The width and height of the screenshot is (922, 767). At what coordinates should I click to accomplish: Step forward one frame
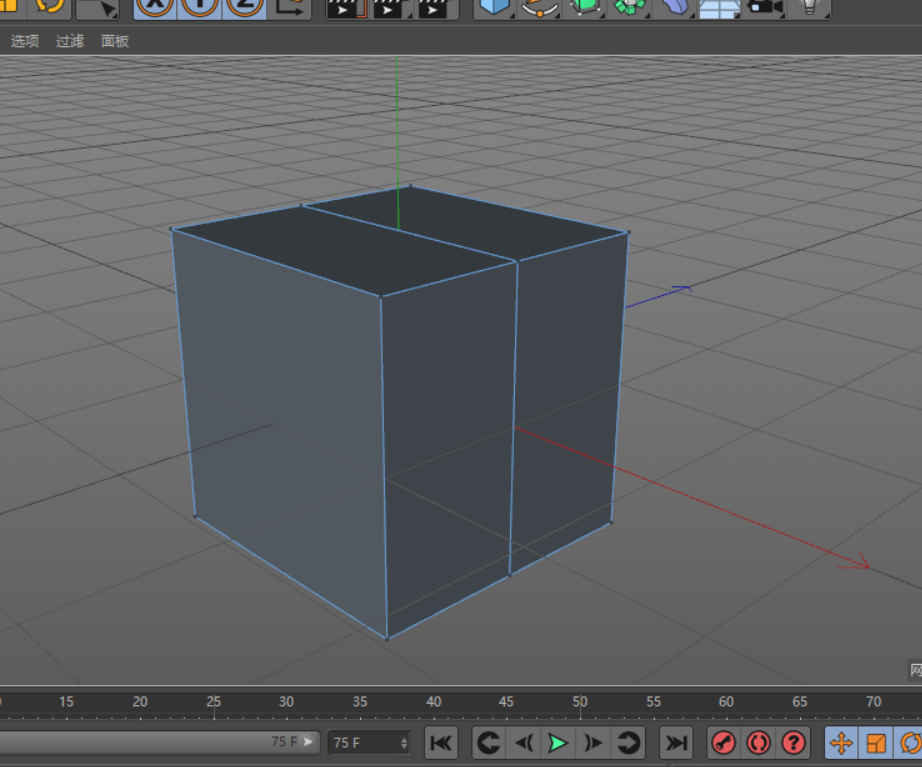(593, 743)
